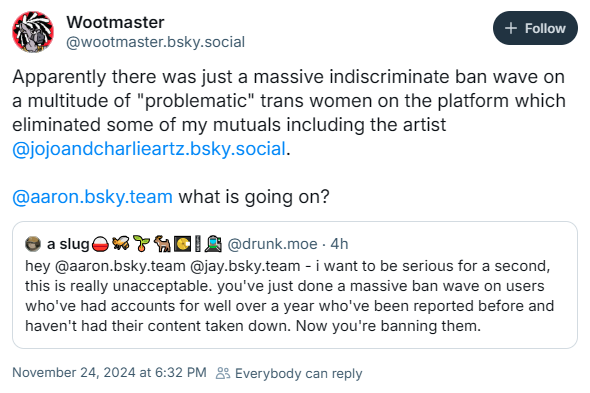
Task: Click the dog emoji in quoted name
Action: [x=162, y=244]
